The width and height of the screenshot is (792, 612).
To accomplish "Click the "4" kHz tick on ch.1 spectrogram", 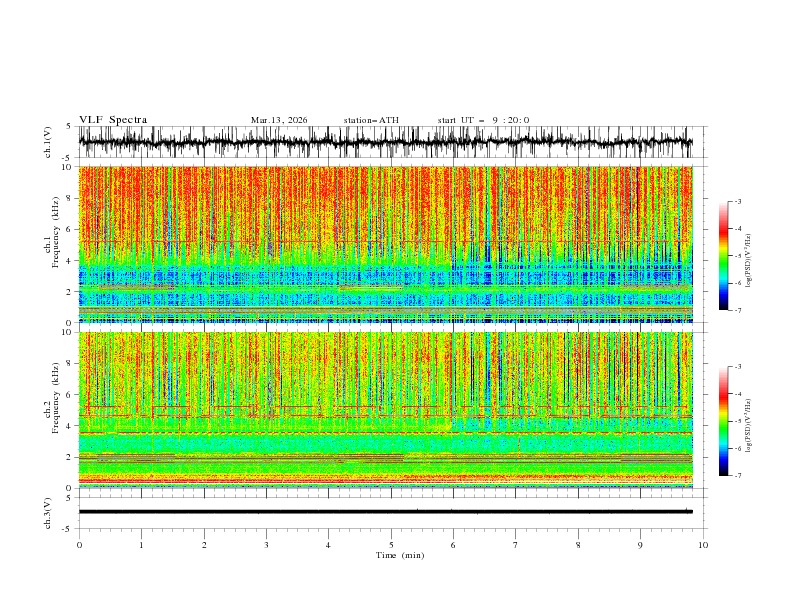I will pos(68,261).
